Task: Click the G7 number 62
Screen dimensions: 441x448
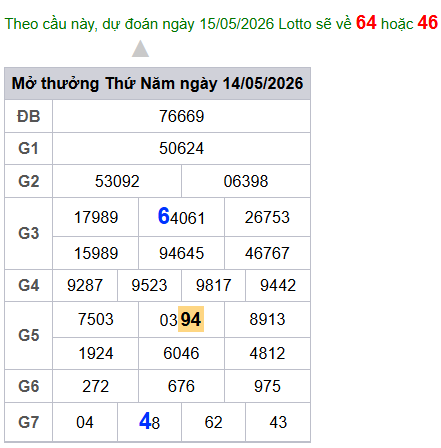Action: pyautogui.click(x=213, y=422)
